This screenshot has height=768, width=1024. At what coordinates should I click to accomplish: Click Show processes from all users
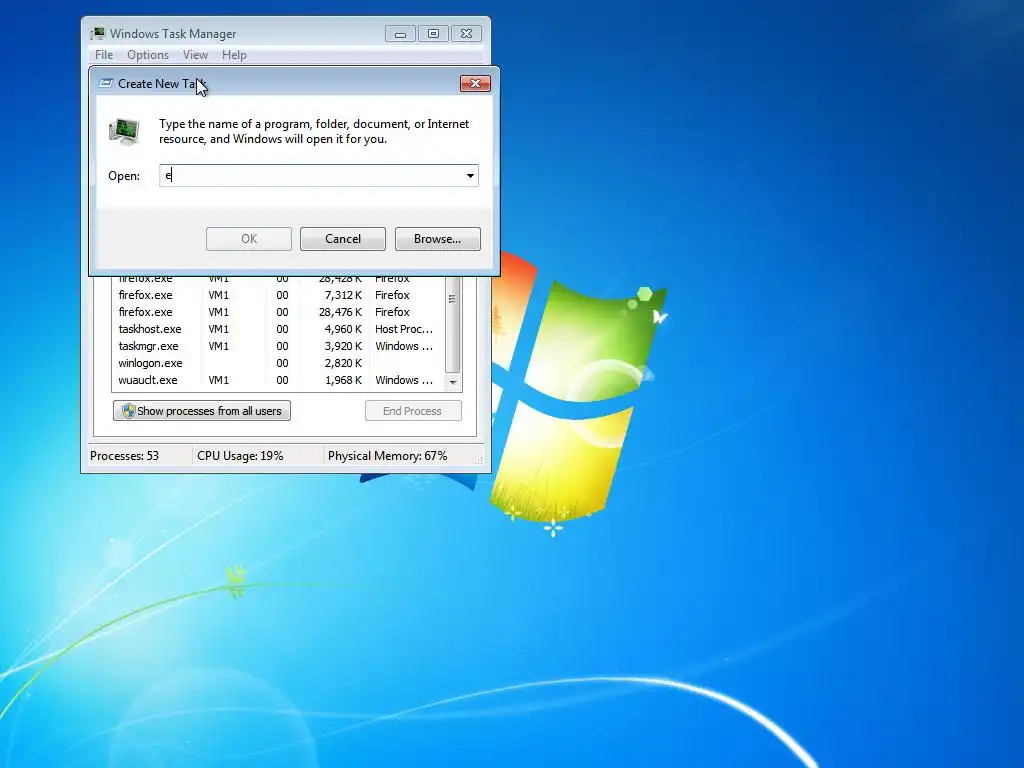[202, 411]
